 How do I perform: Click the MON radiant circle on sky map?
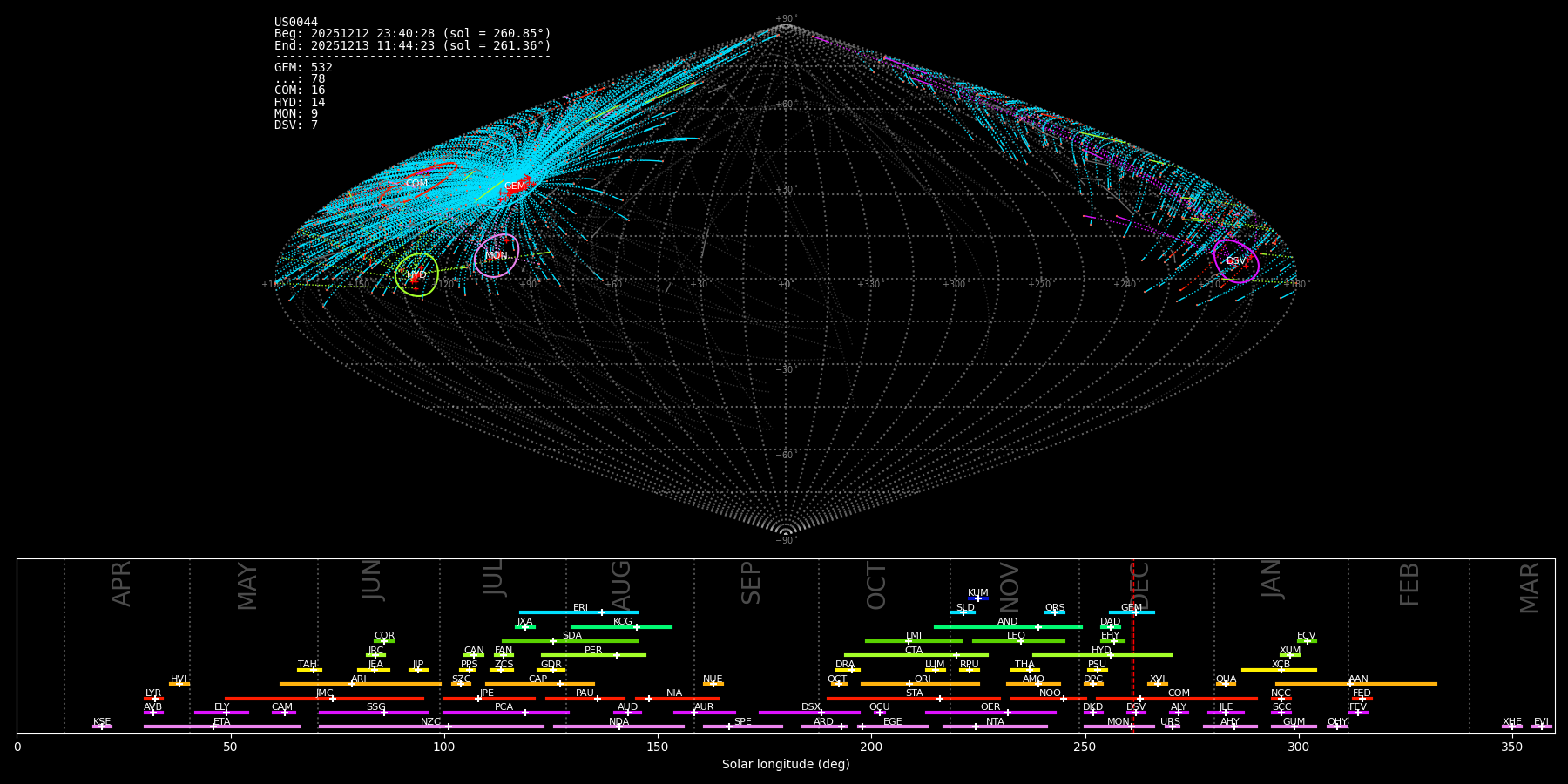tap(497, 256)
